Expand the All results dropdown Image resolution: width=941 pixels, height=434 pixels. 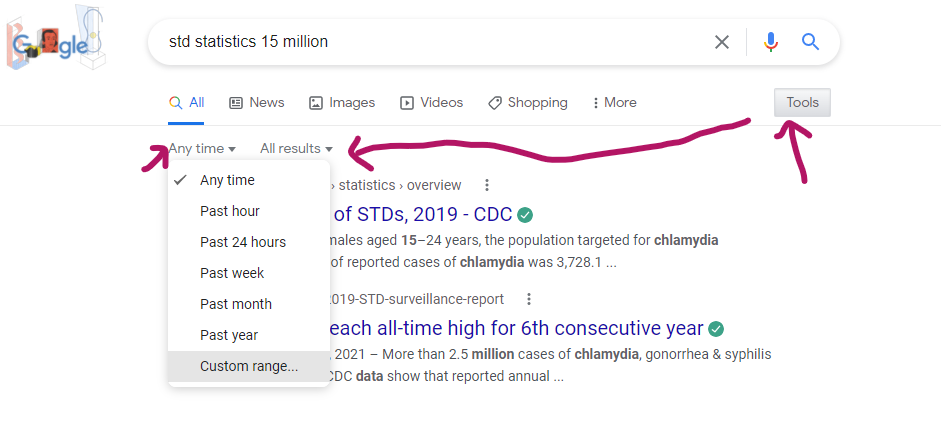pyautogui.click(x=296, y=149)
